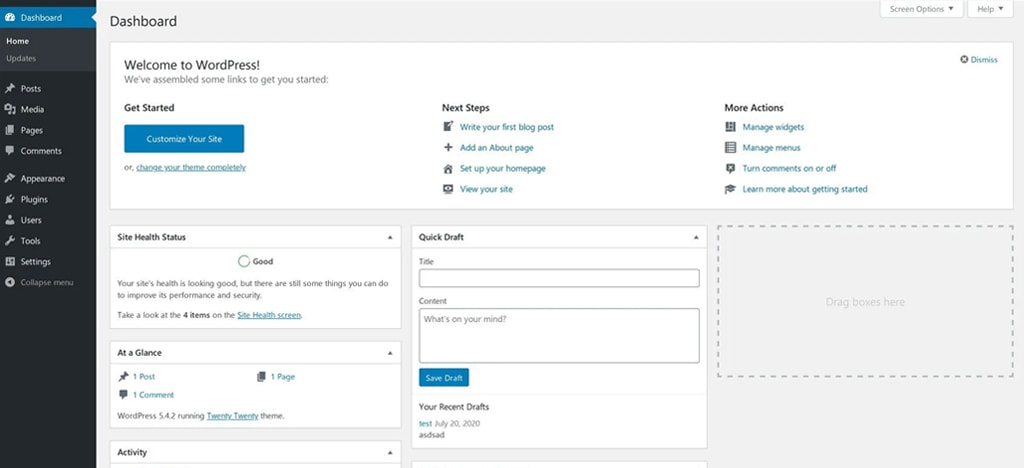The image size is (1024, 468).
Task: Open the Pages menu label
Action: tap(31, 131)
